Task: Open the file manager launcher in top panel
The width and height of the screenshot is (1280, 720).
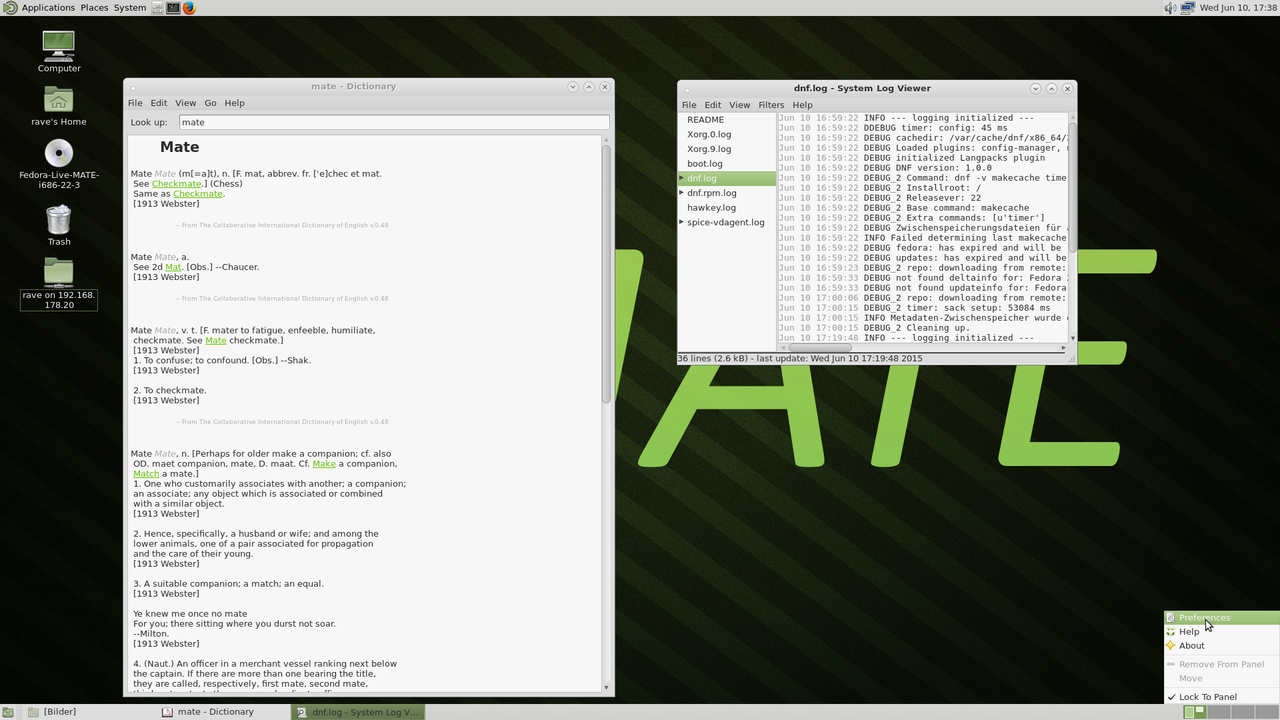Action: tap(157, 8)
